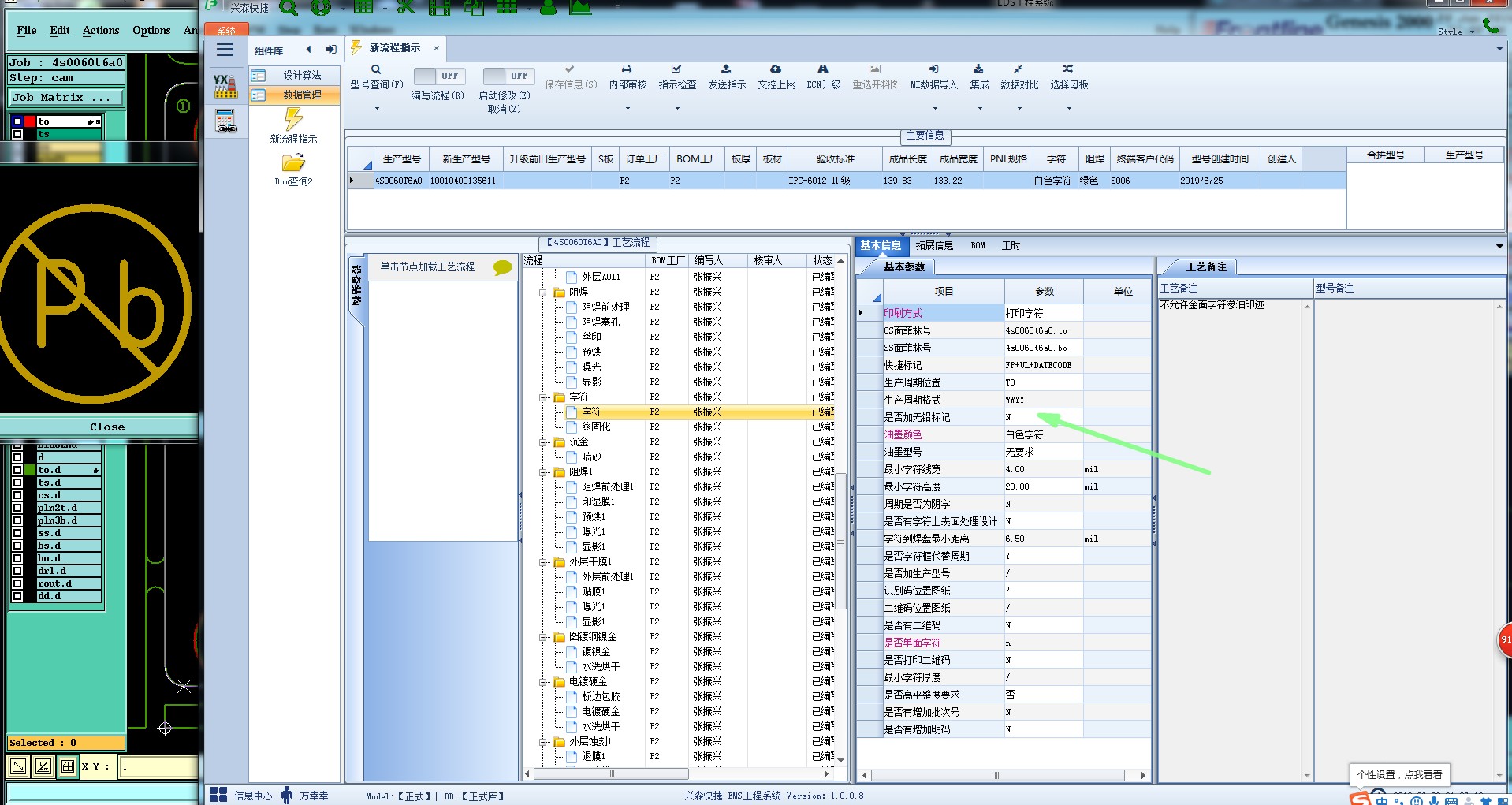Toggle the 编写流程(R) OFF switch

[439, 76]
